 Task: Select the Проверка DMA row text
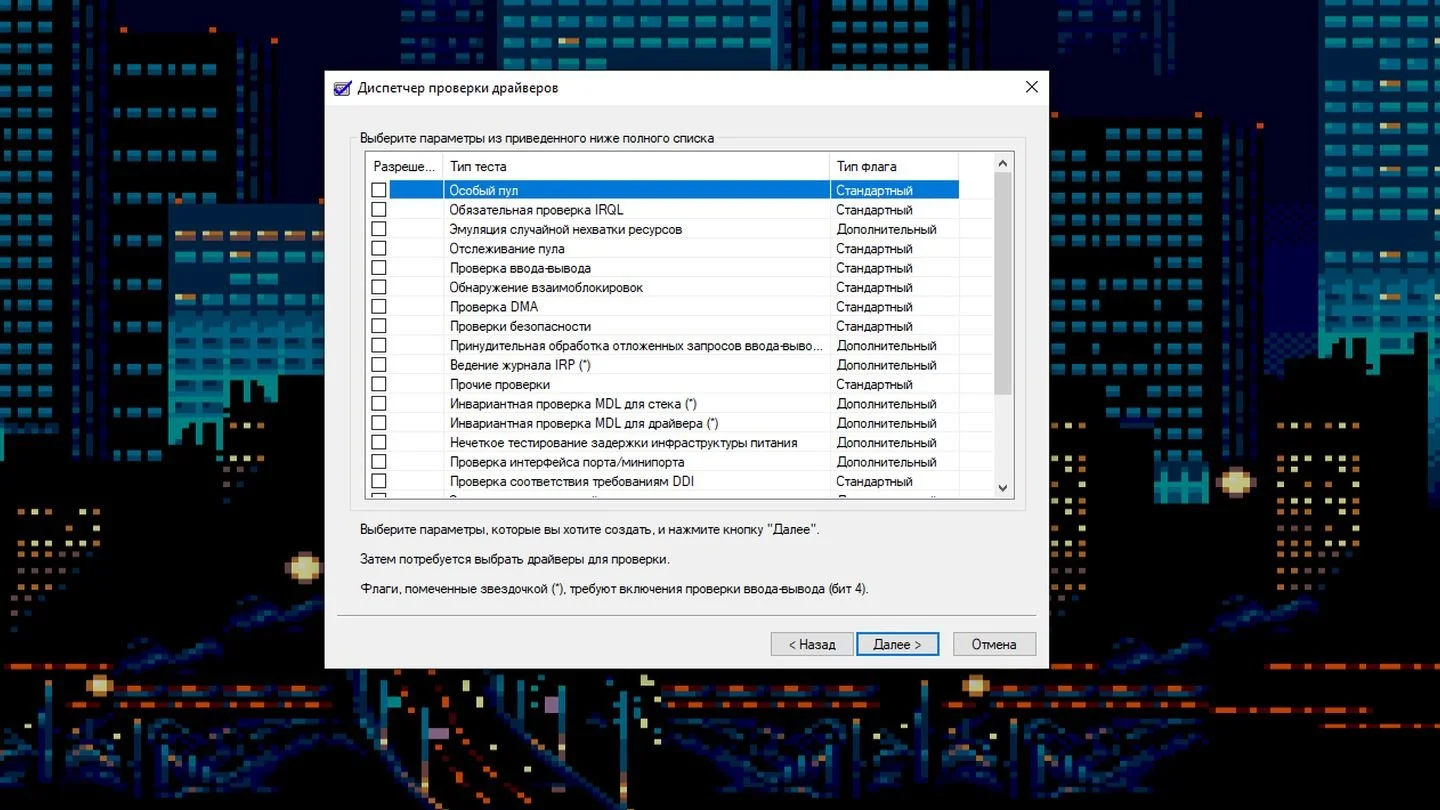(494, 307)
